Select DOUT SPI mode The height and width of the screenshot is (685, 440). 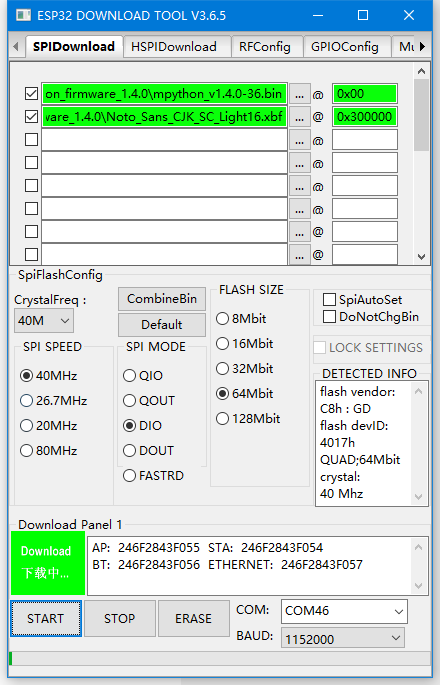coord(149,450)
